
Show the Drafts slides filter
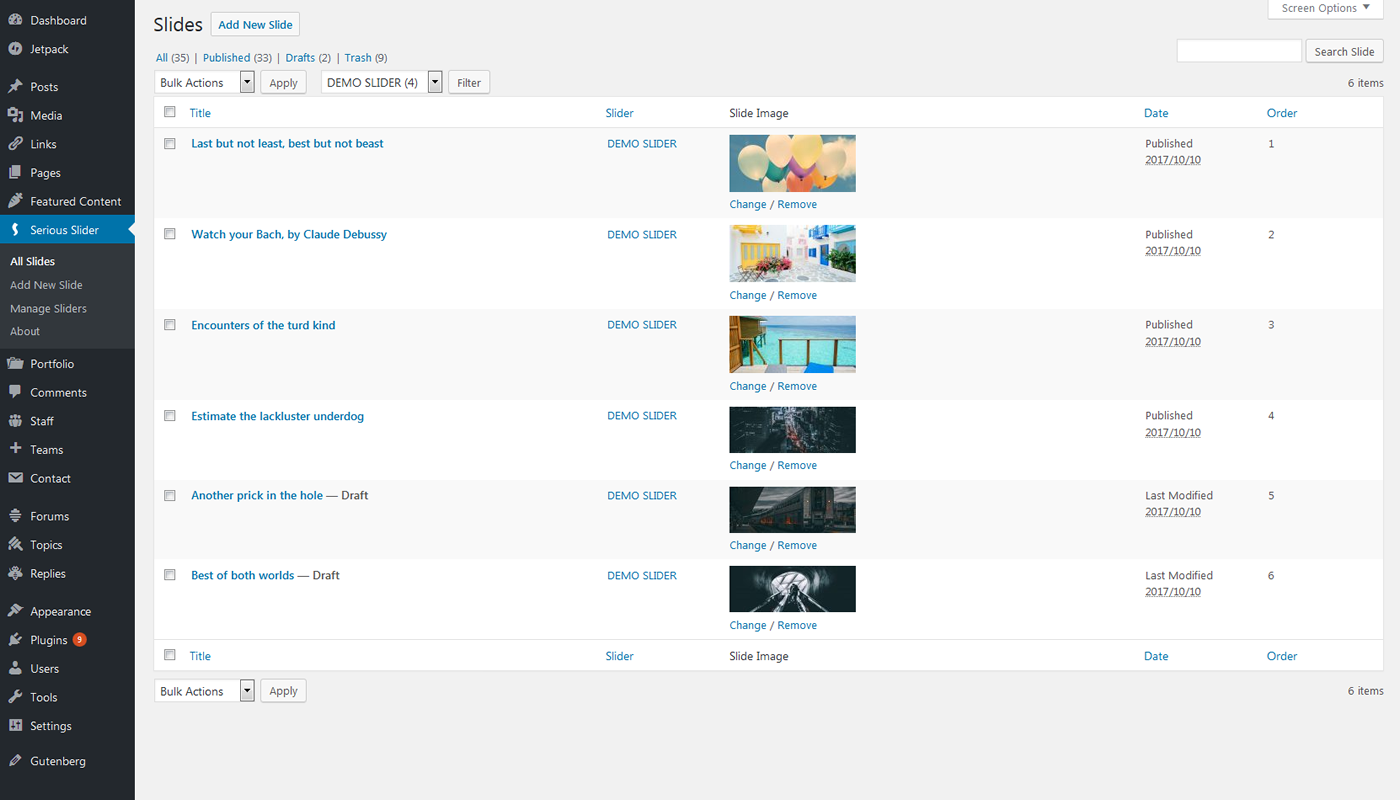[x=300, y=58]
